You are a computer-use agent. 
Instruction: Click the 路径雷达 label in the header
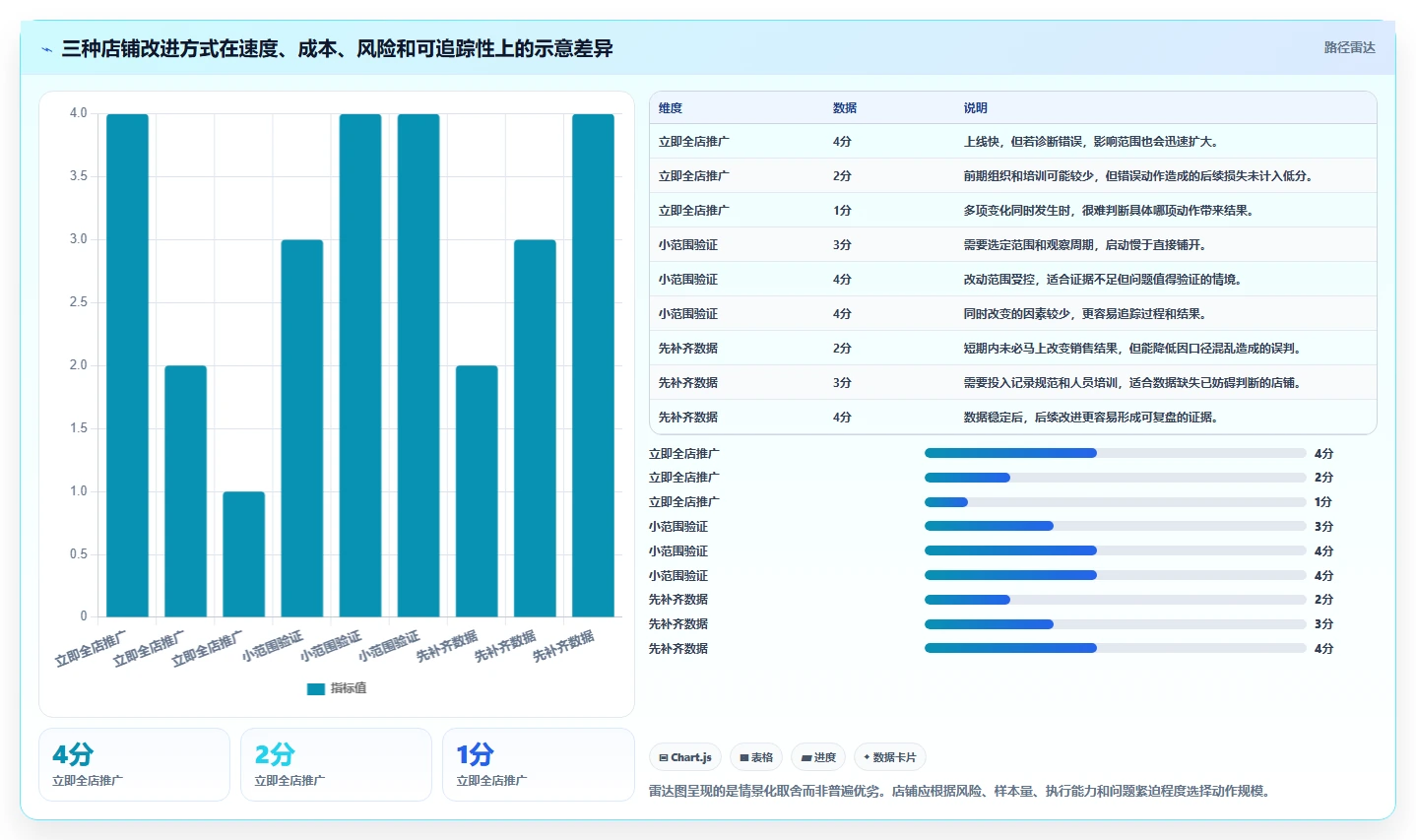[x=1349, y=47]
